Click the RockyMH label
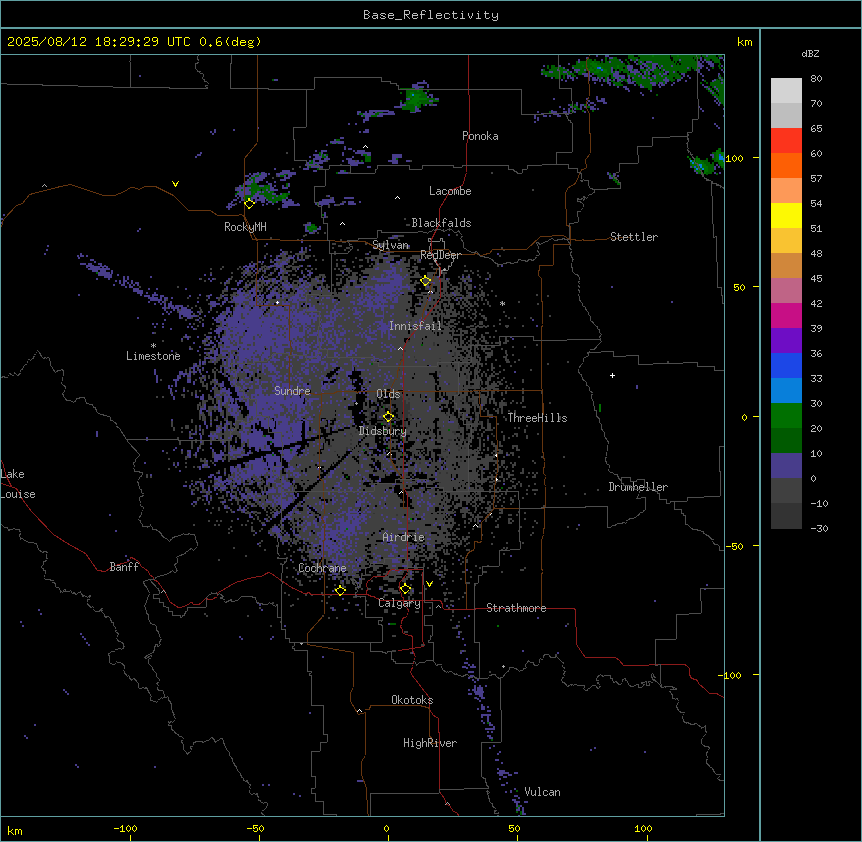 pyautogui.click(x=245, y=227)
